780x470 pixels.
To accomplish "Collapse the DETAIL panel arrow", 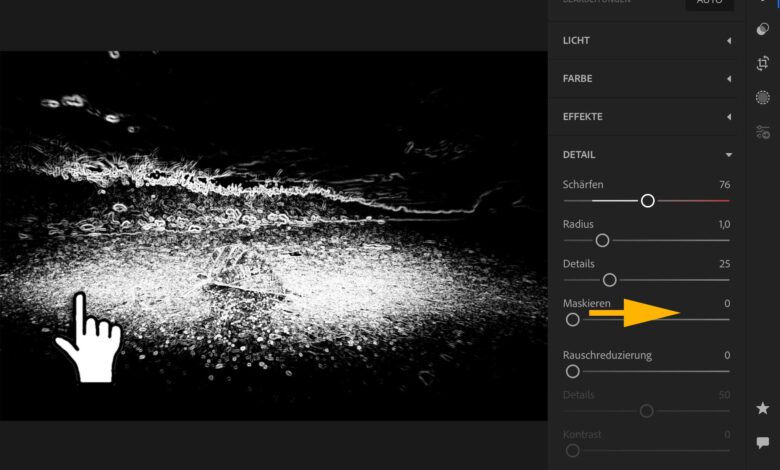I will [729, 155].
